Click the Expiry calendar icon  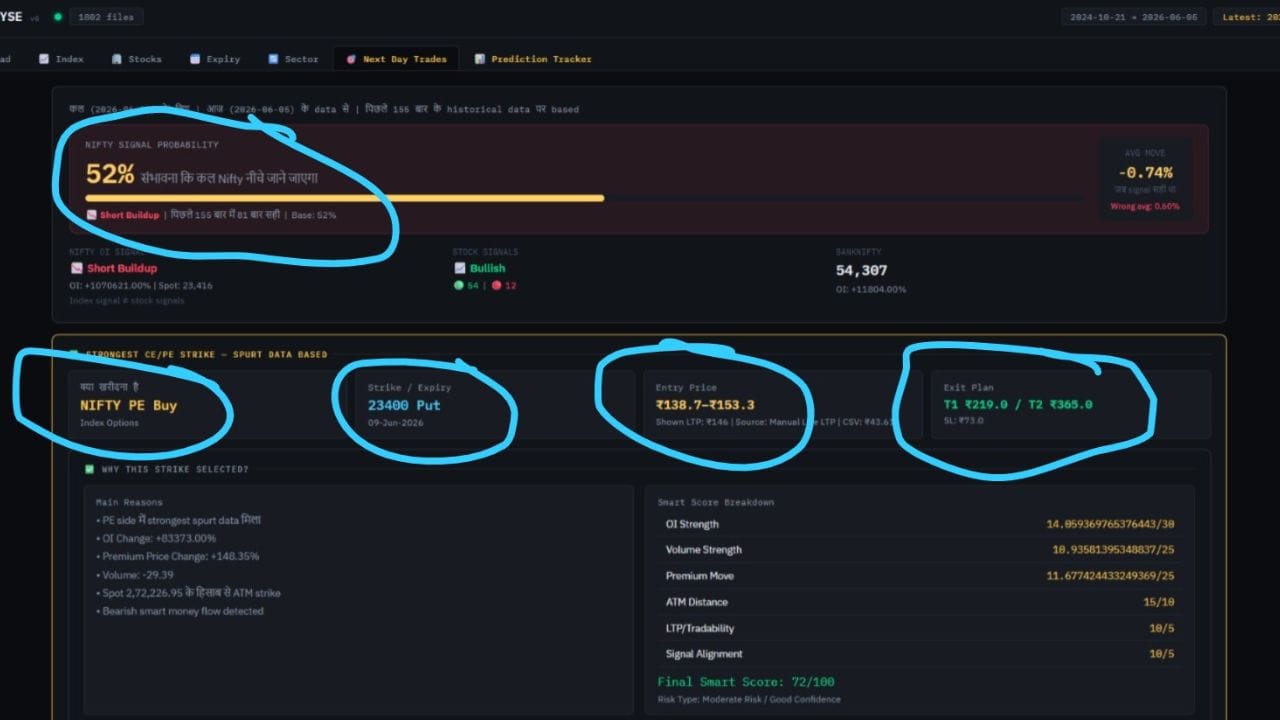pyautogui.click(x=195, y=59)
